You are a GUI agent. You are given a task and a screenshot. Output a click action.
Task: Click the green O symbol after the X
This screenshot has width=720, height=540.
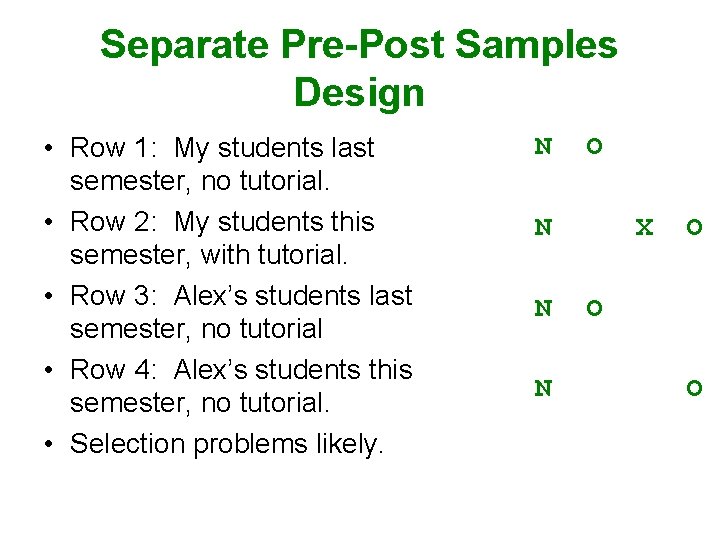click(x=694, y=227)
